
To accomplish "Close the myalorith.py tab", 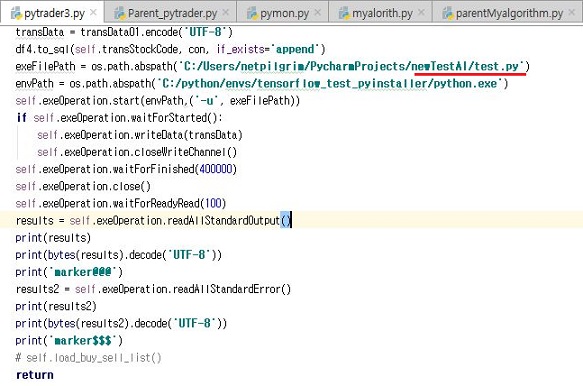I will 421,13.
